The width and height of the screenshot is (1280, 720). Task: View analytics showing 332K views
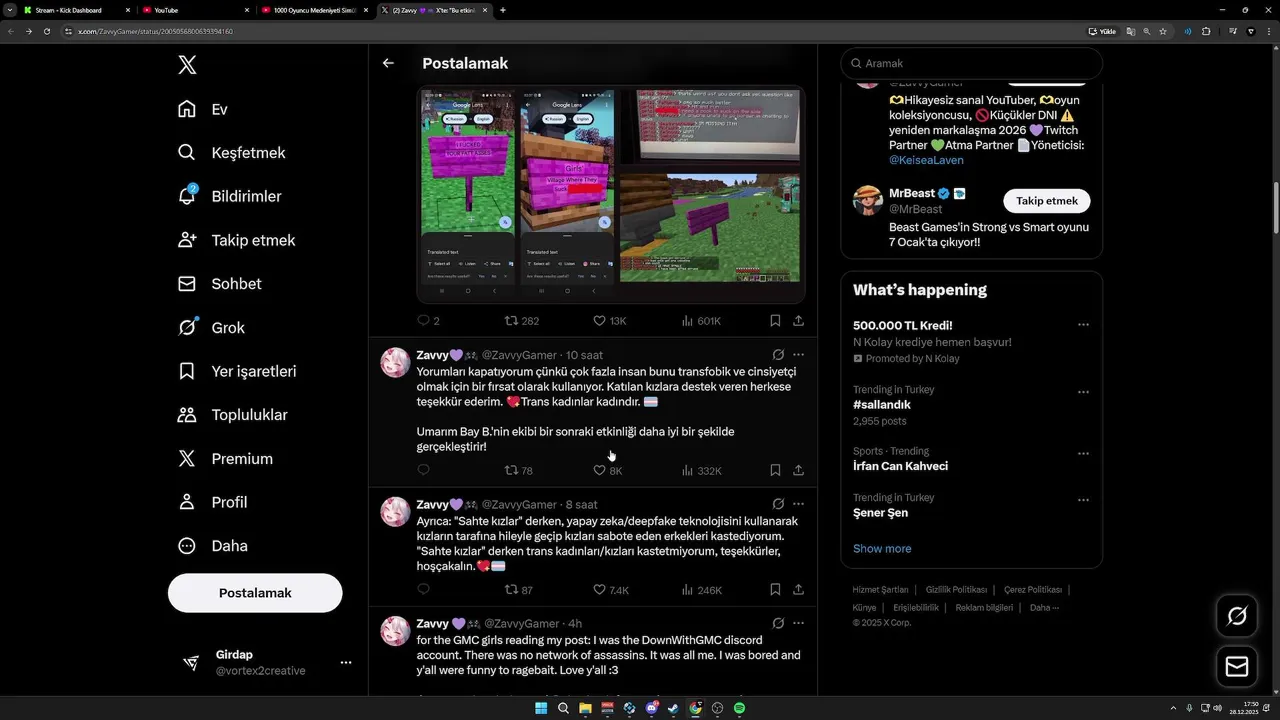coord(701,470)
